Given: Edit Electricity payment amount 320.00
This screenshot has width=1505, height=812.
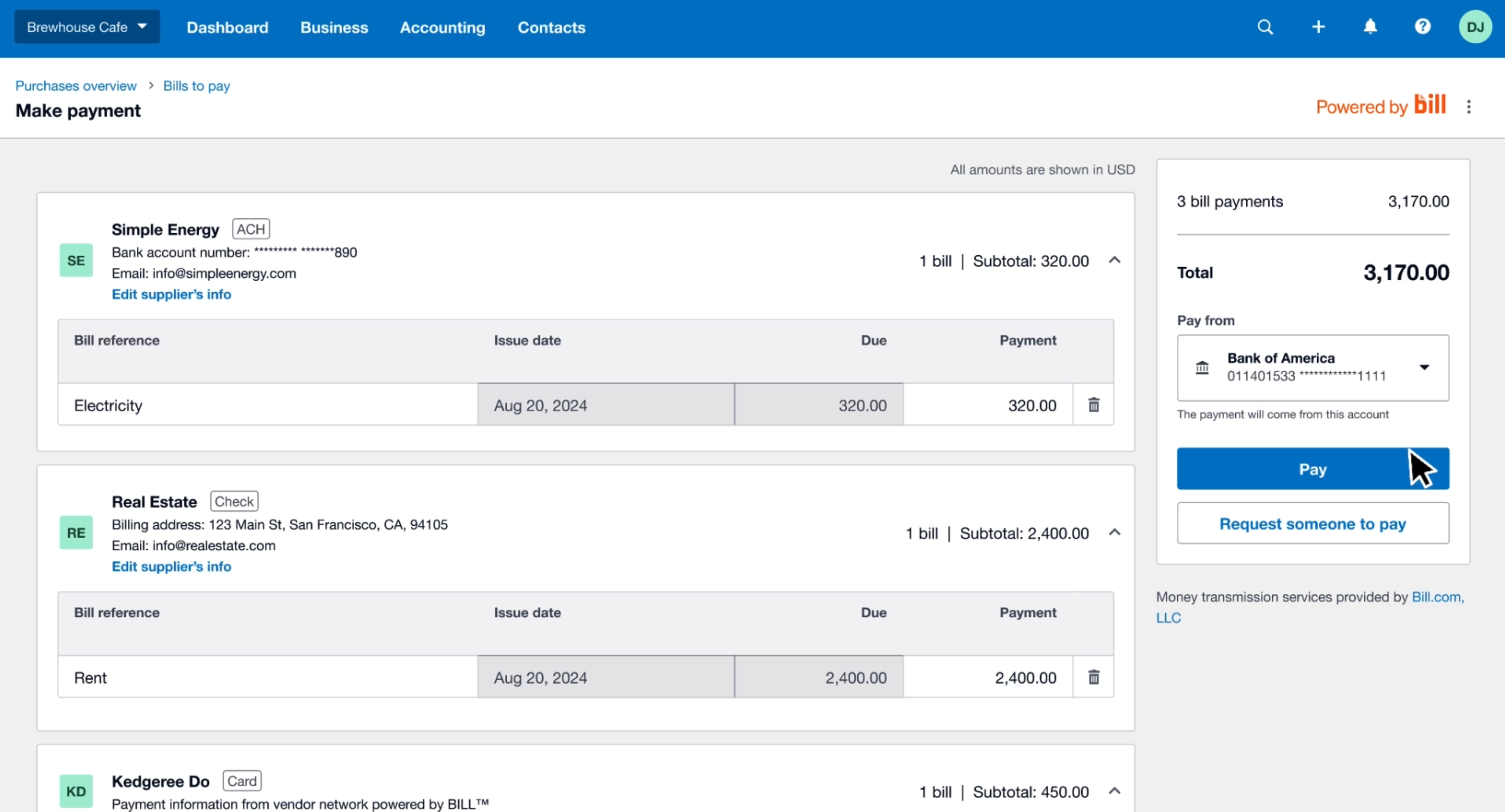Looking at the screenshot, I should click(x=987, y=405).
